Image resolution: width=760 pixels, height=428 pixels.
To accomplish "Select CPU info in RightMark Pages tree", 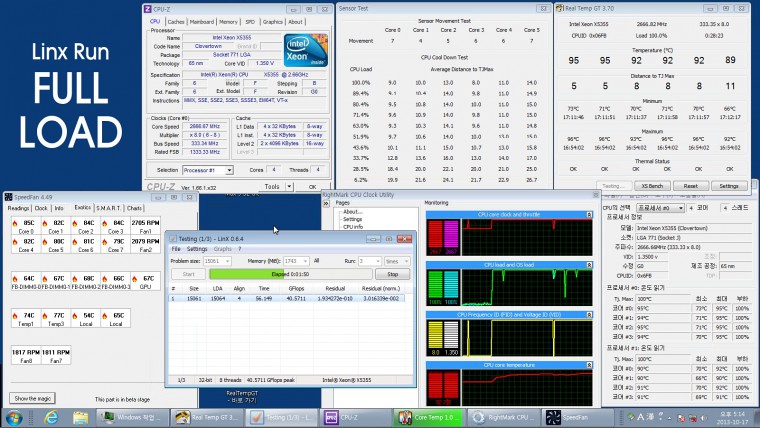I will (x=353, y=226).
